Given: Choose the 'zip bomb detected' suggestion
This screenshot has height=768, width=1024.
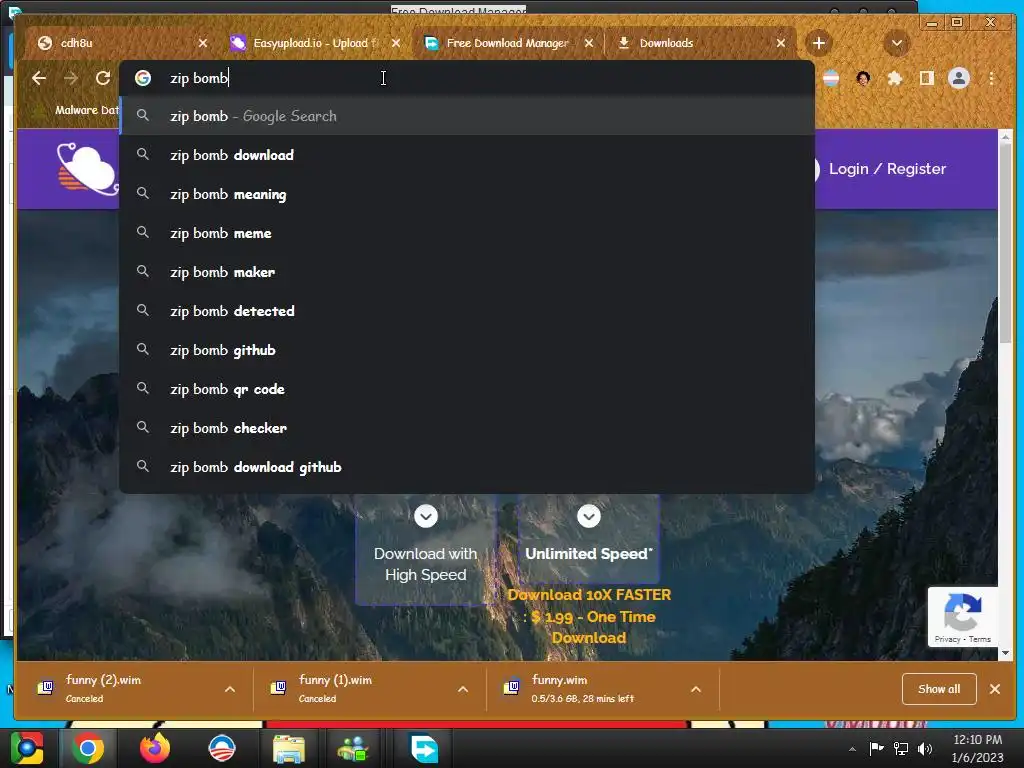Looking at the screenshot, I should [x=467, y=312].
